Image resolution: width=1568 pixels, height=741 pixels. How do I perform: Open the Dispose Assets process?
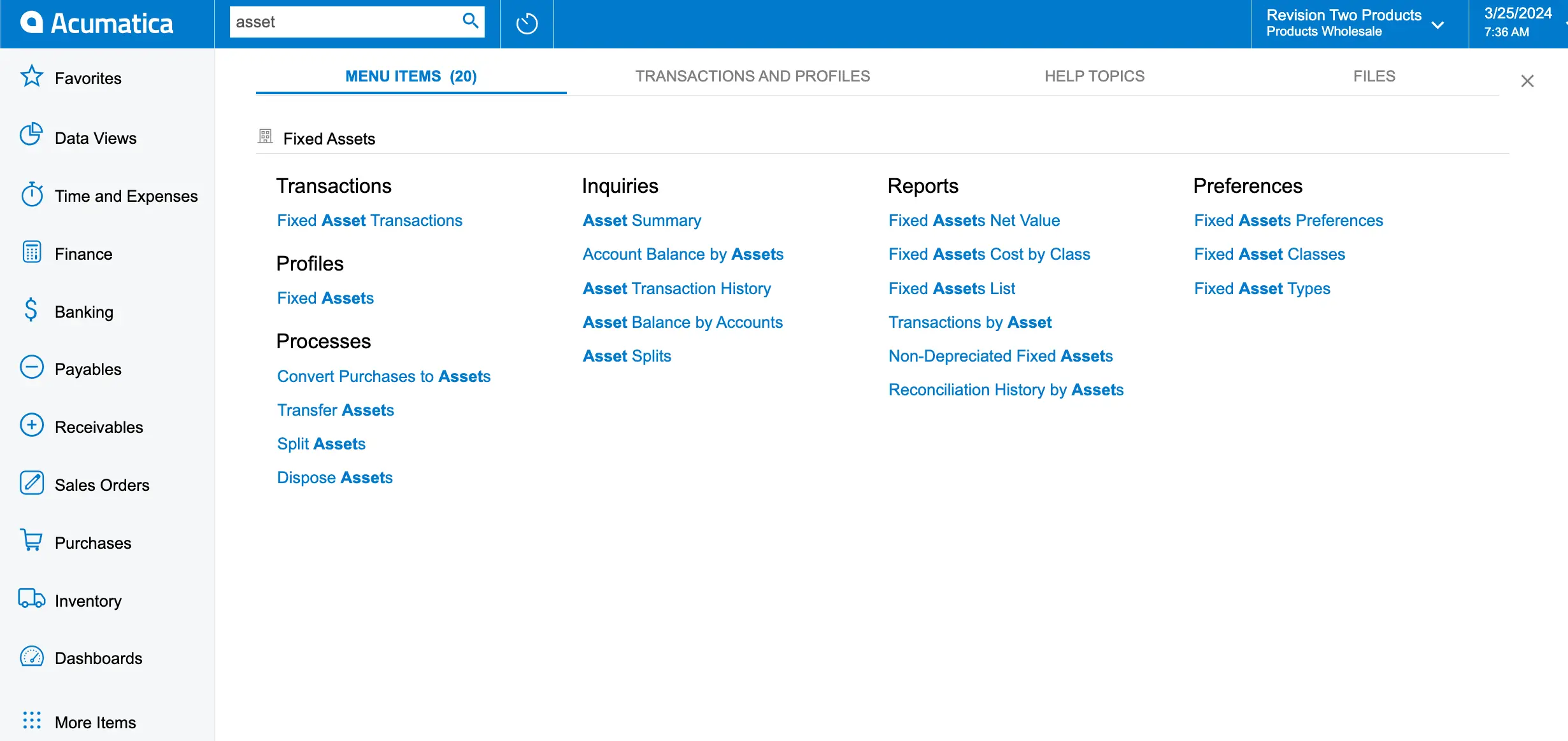(334, 477)
